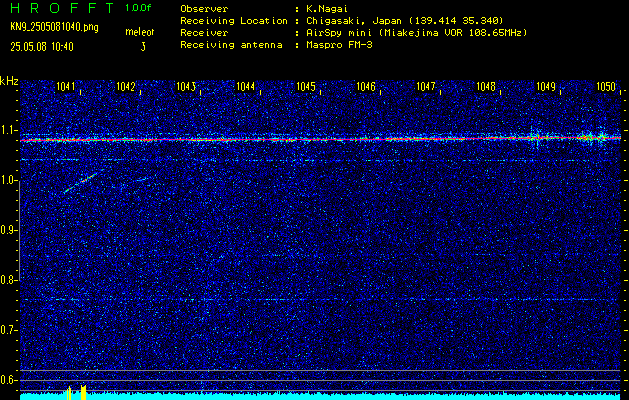Click the 1045 time axis marker
The height and width of the screenshot is (400, 629).
[x=306, y=87]
